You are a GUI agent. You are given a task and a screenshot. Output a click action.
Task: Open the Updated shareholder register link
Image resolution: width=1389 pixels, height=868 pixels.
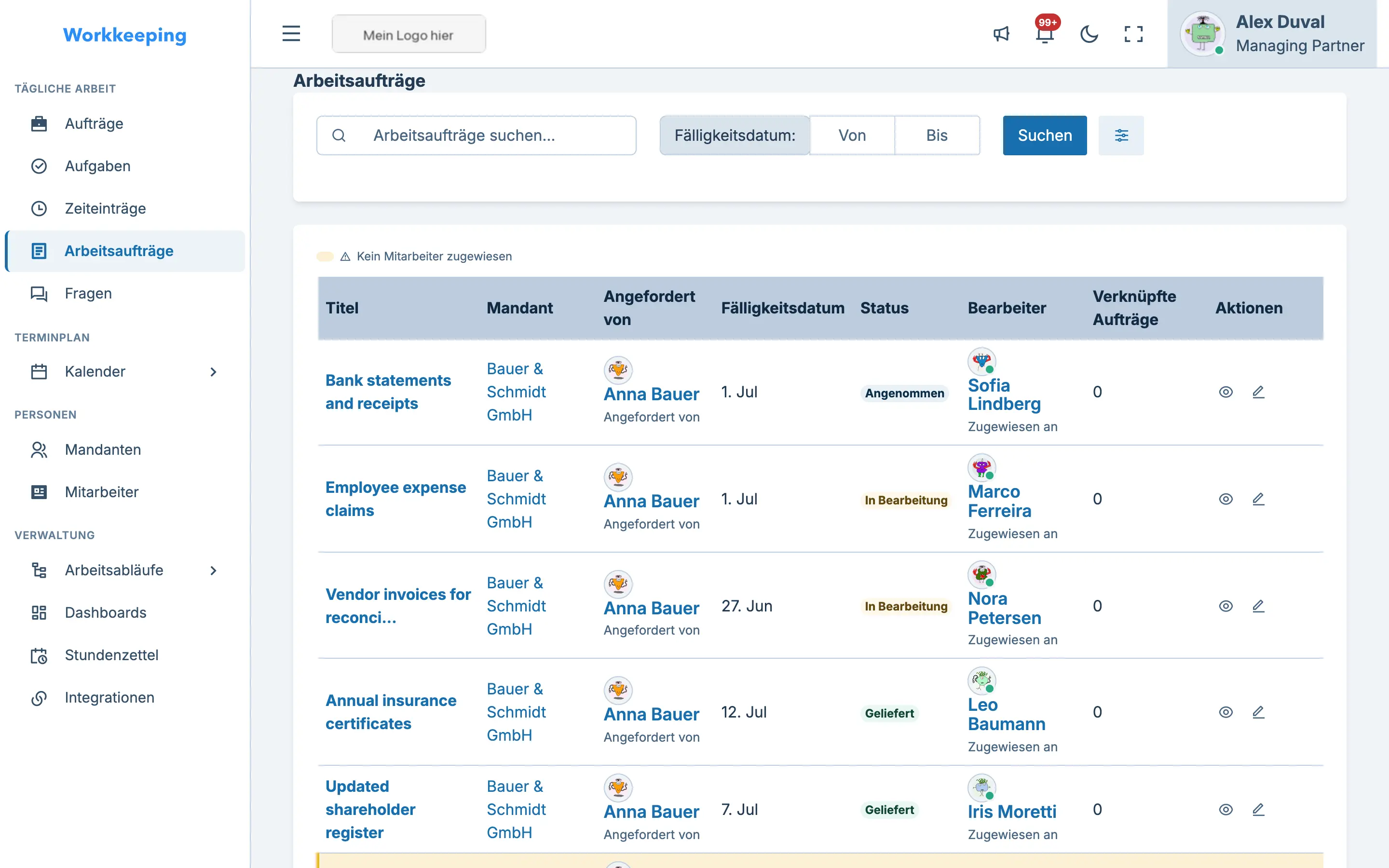pyautogui.click(x=370, y=810)
